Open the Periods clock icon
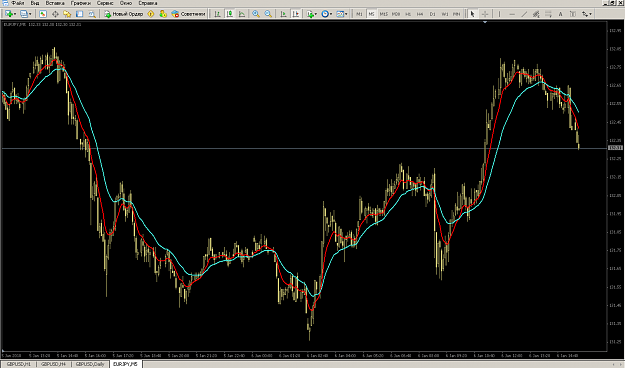The image size is (625, 368). [325, 14]
